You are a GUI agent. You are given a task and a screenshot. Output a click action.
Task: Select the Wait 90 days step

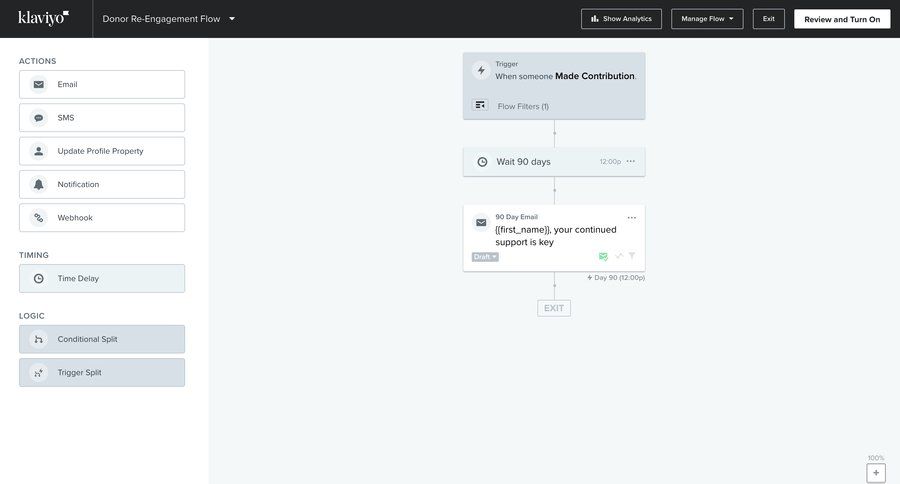tap(554, 162)
